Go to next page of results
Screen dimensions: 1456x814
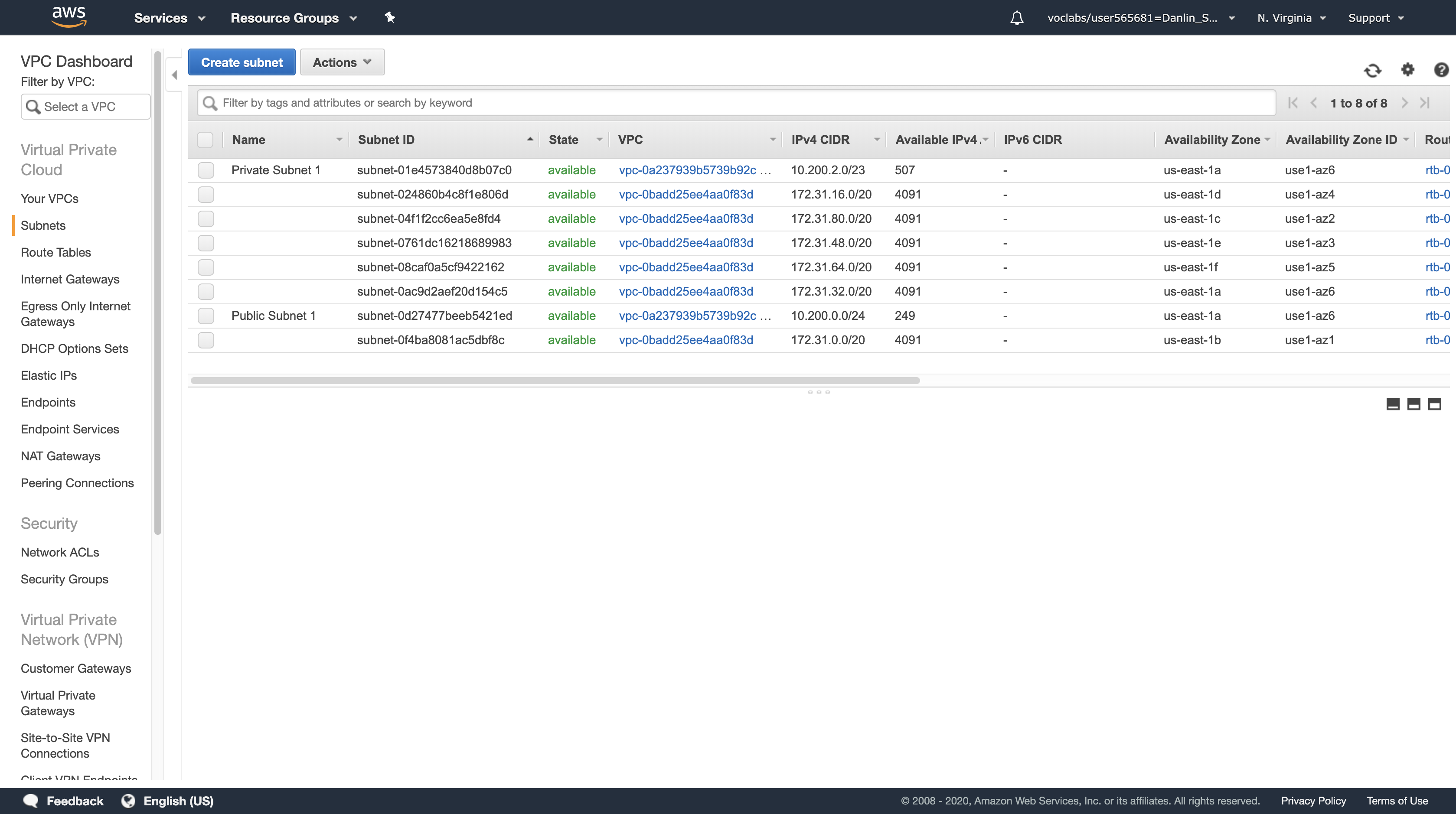[x=1404, y=103]
